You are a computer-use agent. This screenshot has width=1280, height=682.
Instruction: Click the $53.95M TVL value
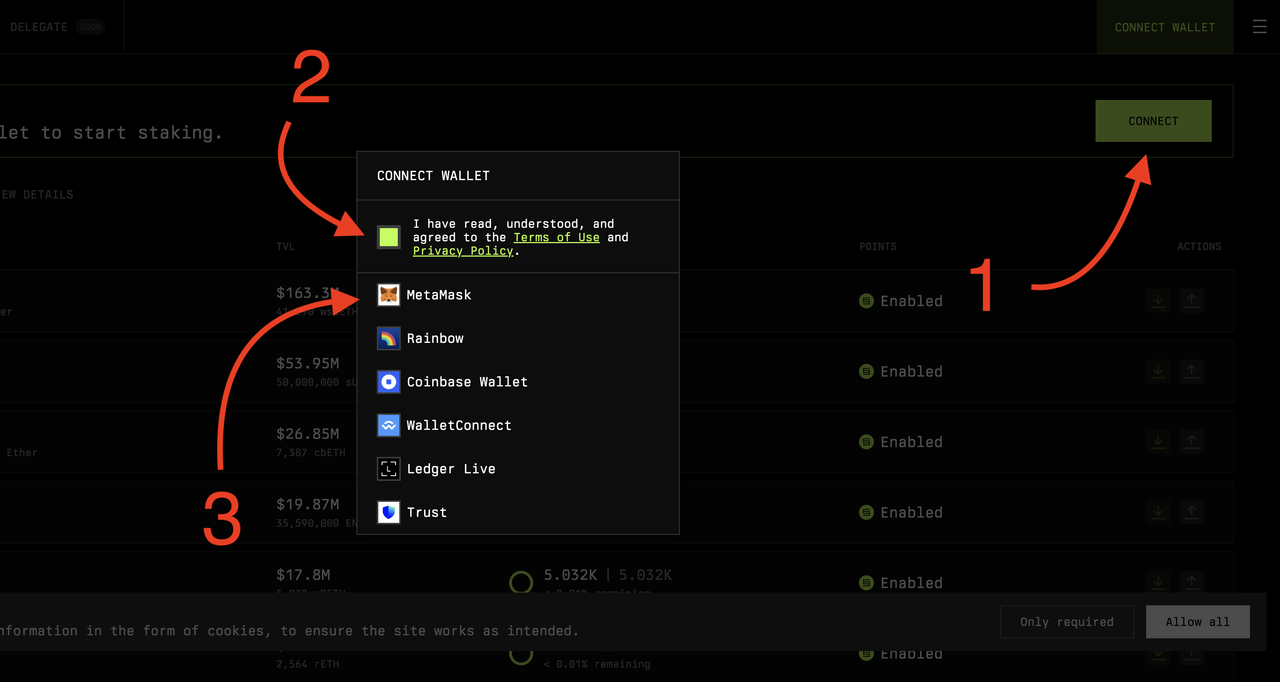click(308, 364)
